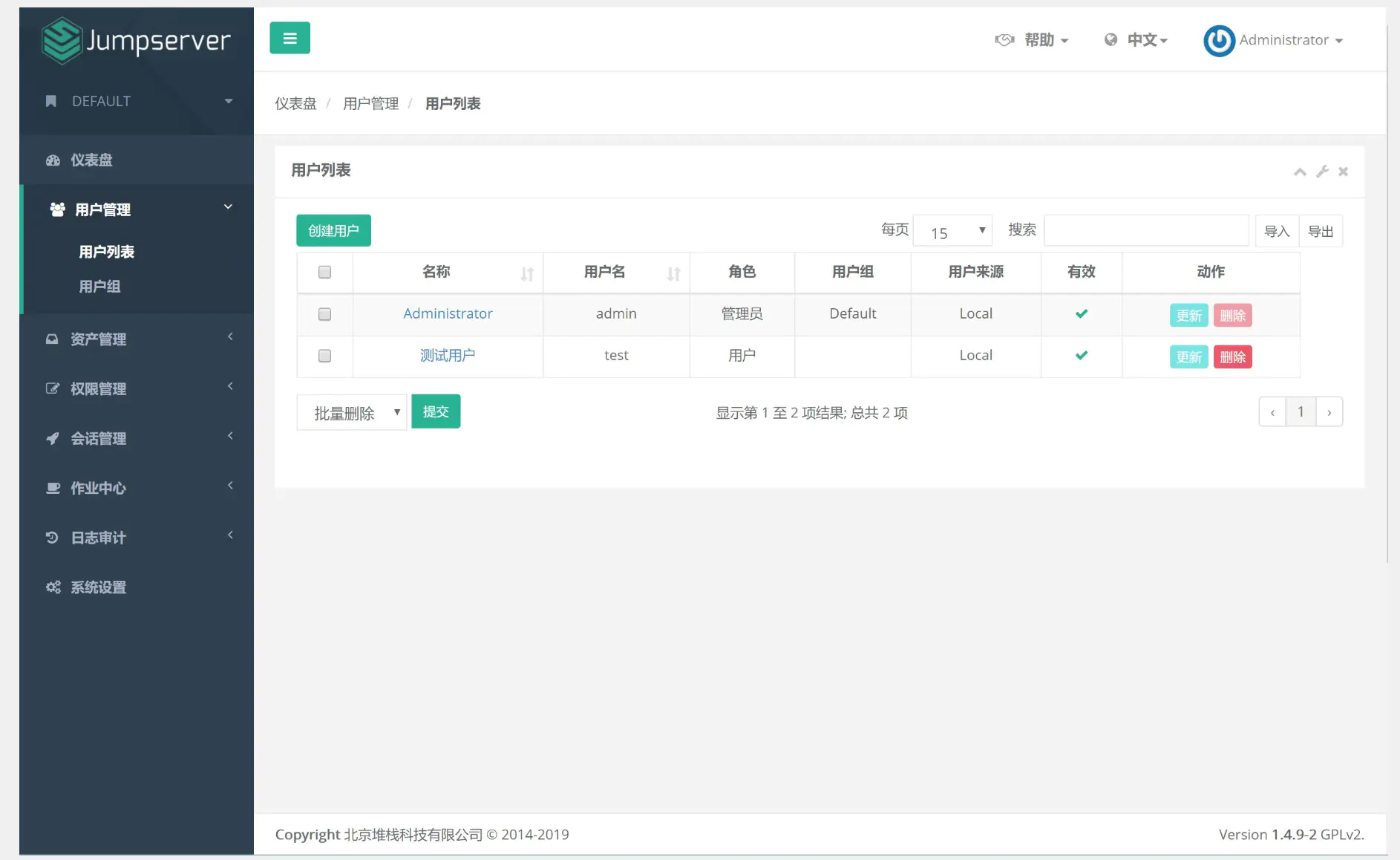Screen dimensions: 1400x860
Task: Expand the 权限管理 sidebar section
Action: tap(230, 387)
